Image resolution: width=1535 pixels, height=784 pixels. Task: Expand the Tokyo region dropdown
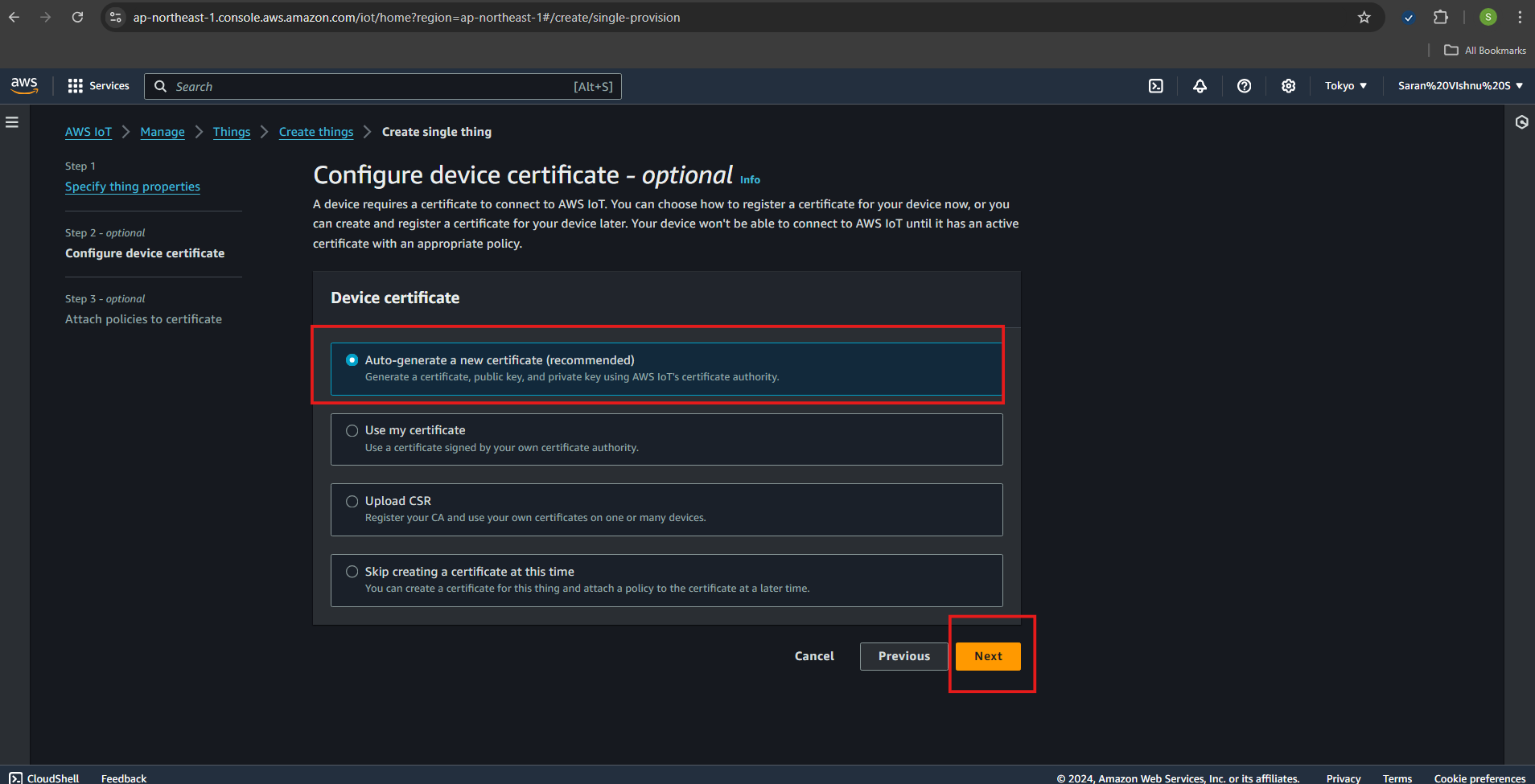(1345, 86)
